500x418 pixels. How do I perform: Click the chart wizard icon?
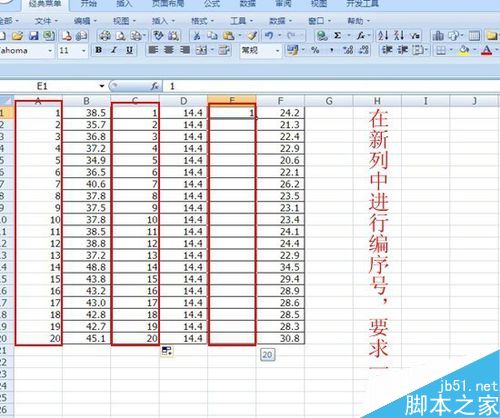pos(438,36)
